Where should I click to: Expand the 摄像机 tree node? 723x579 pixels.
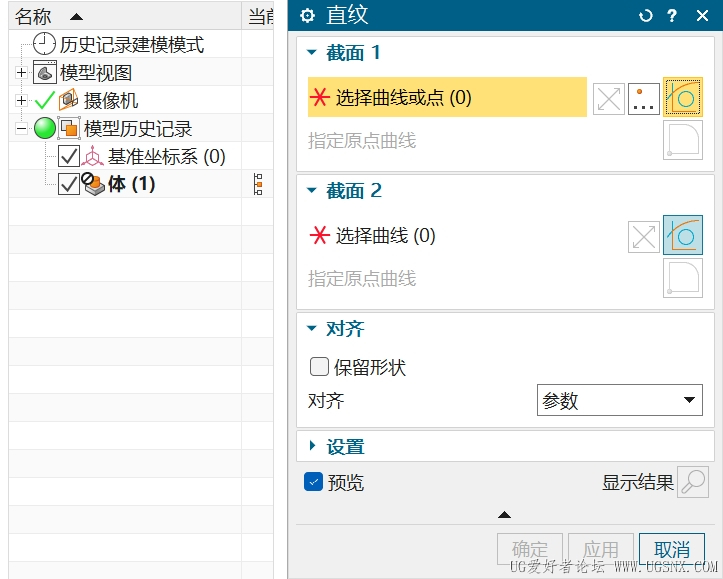(x=21, y=100)
